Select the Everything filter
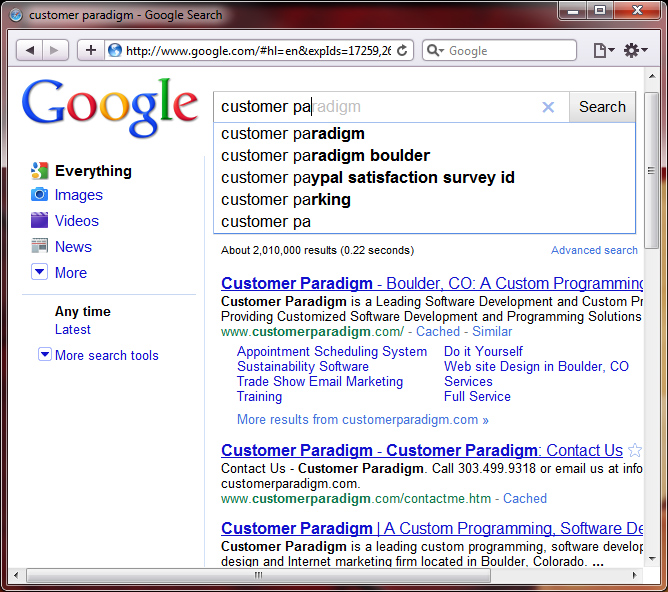The height and width of the screenshot is (592, 668). tap(93, 171)
